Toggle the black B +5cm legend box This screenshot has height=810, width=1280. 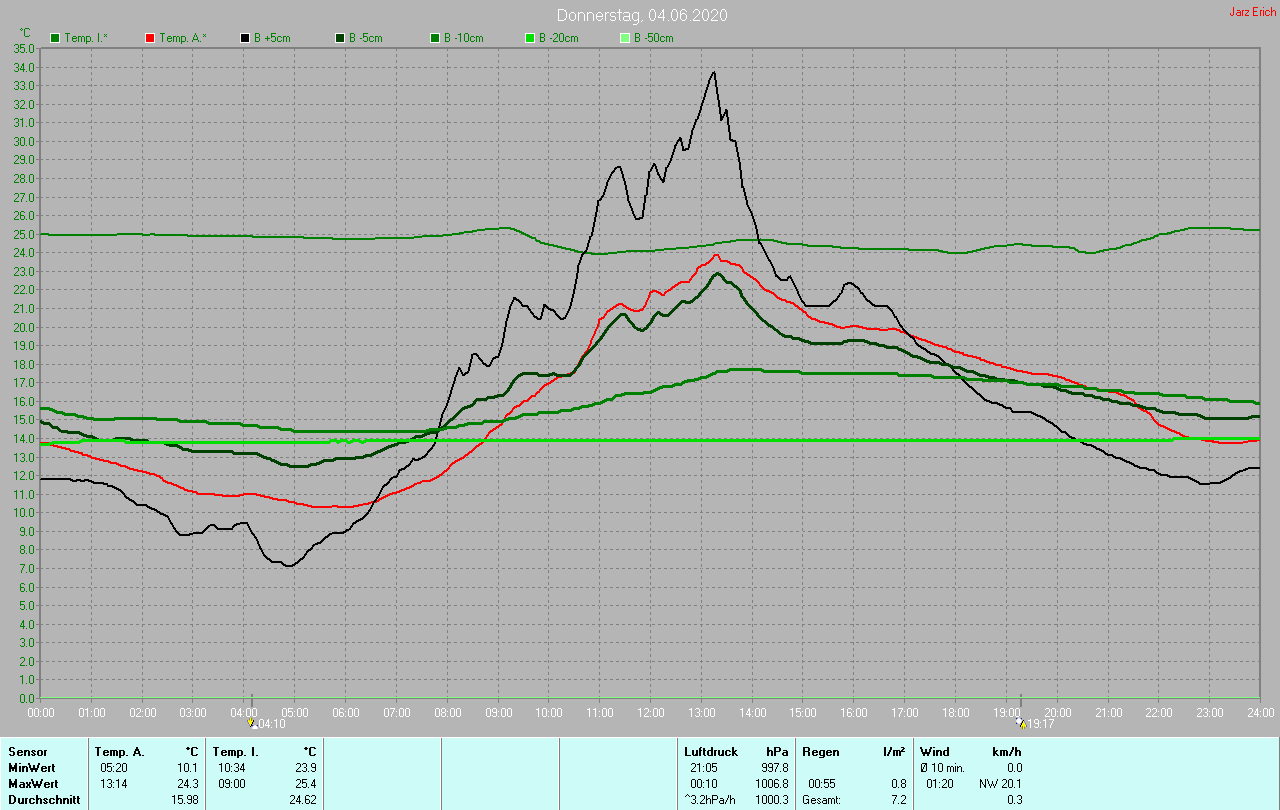pos(246,38)
